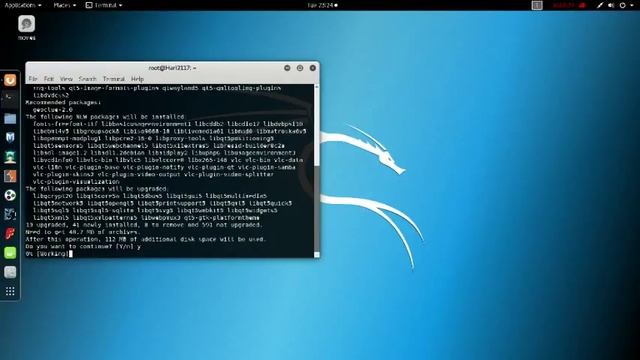Show all applications grid
Image resolution: width=640 pixels, height=360 pixels.
tap(10, 291)
